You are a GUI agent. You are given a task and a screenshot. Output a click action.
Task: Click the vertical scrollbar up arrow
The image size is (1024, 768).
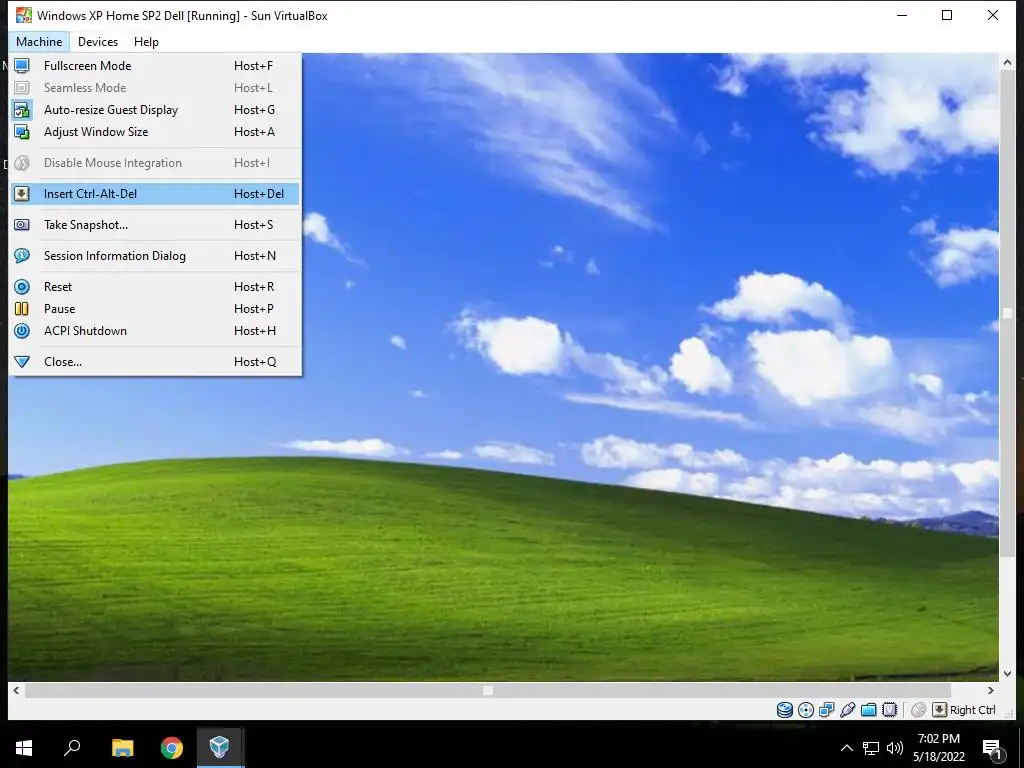click(x=1007, y=62)
